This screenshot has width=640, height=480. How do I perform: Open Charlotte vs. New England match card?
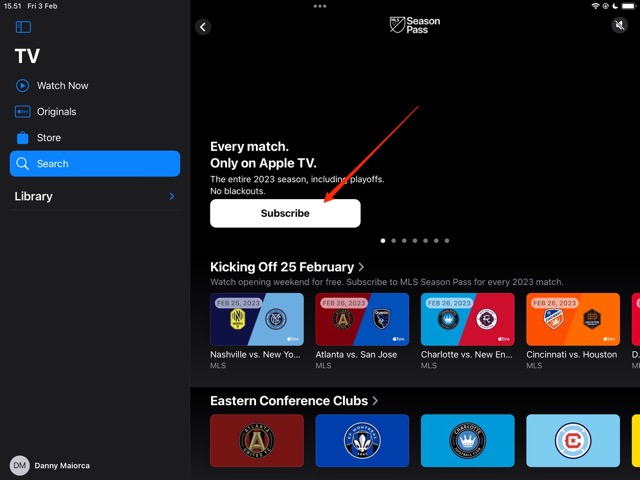coord(468,319)
